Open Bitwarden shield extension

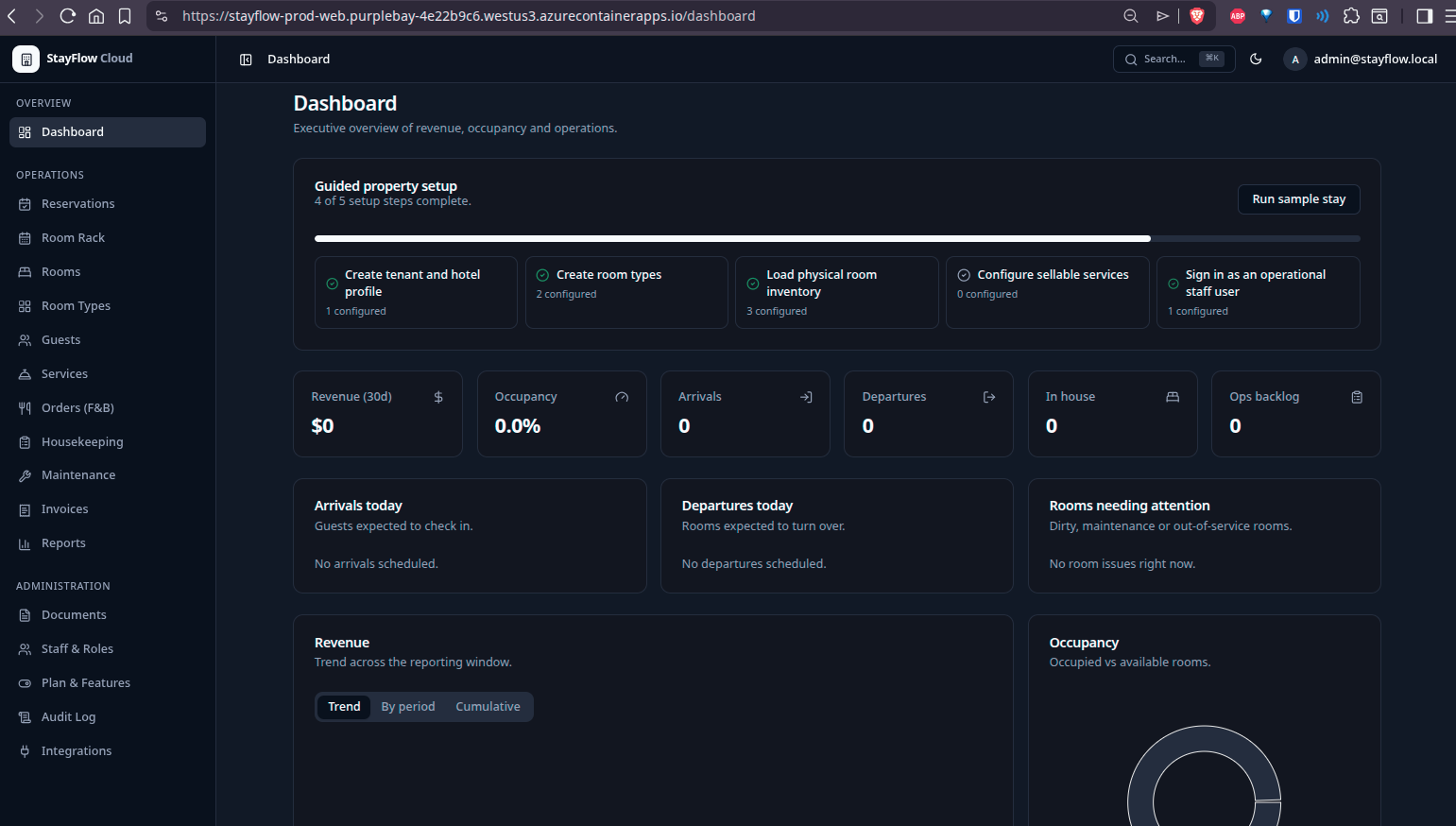tap(1294, 16)
